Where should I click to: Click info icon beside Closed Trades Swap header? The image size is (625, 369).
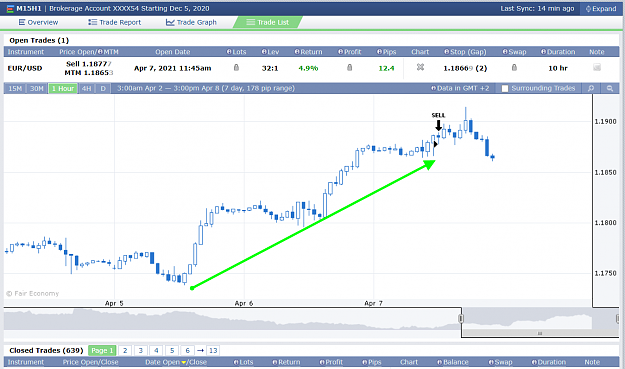pos(491,362)
